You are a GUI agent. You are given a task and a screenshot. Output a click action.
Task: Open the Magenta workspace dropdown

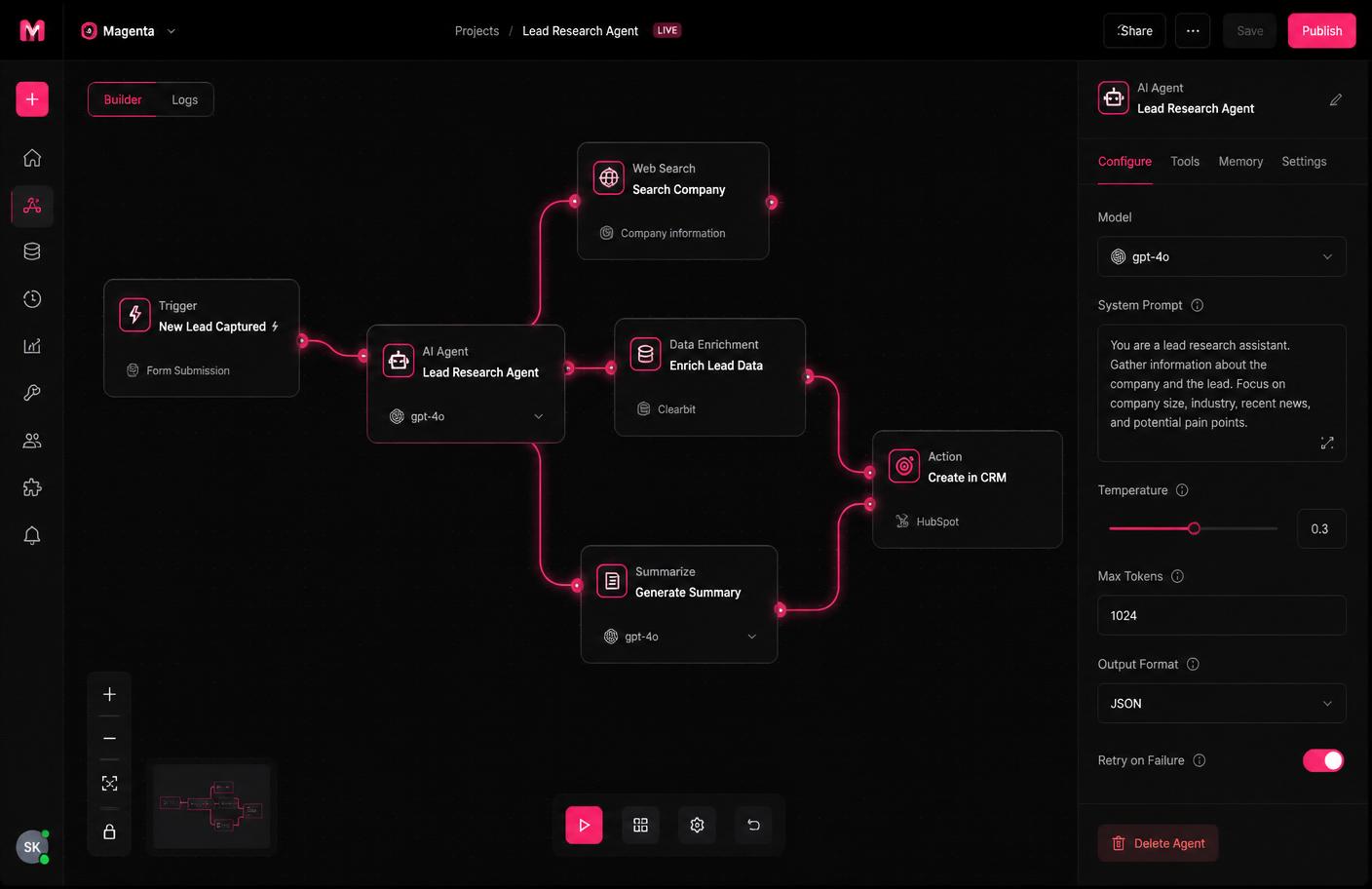(129, 31)
